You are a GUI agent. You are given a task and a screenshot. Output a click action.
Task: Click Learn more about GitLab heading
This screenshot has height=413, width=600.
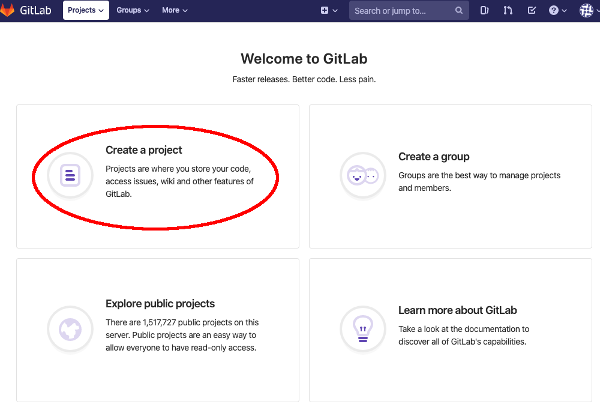click(x=457, y=310)
